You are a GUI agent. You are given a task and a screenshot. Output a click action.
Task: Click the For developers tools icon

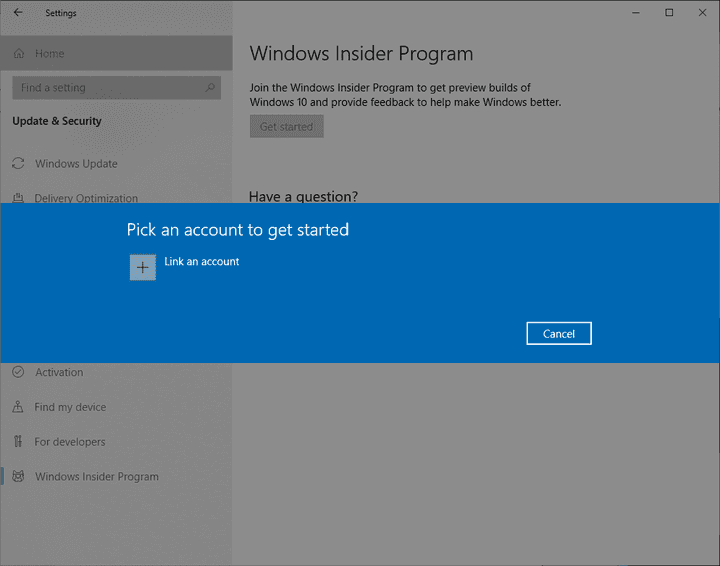click(x=18, y=442)
